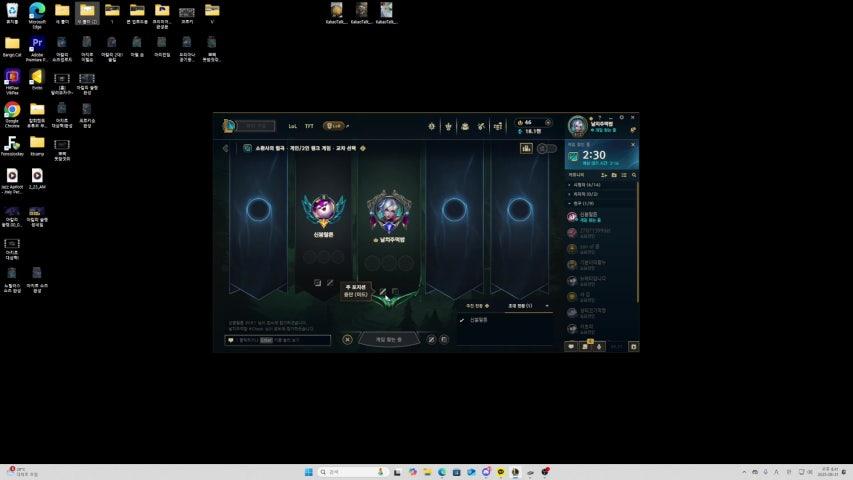Screen dimensions: 853x480
Task: Open Microsoft Edge desktop shortcut
Action: tap(37, 15)
